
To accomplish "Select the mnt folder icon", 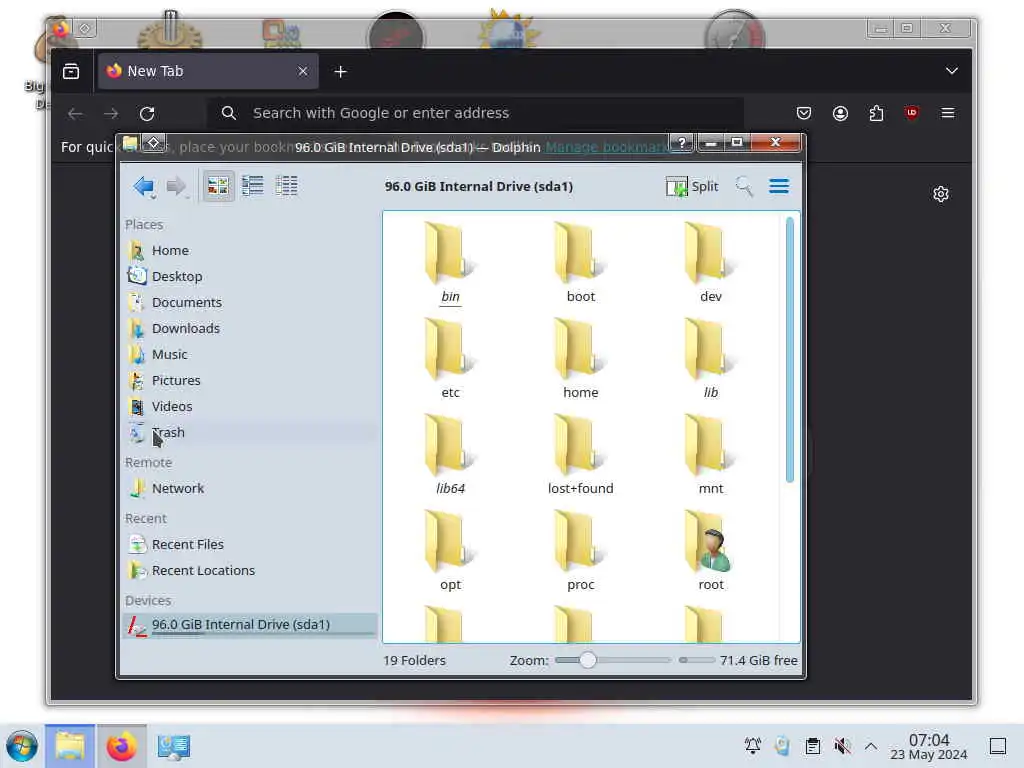I will tap(710, 445).
